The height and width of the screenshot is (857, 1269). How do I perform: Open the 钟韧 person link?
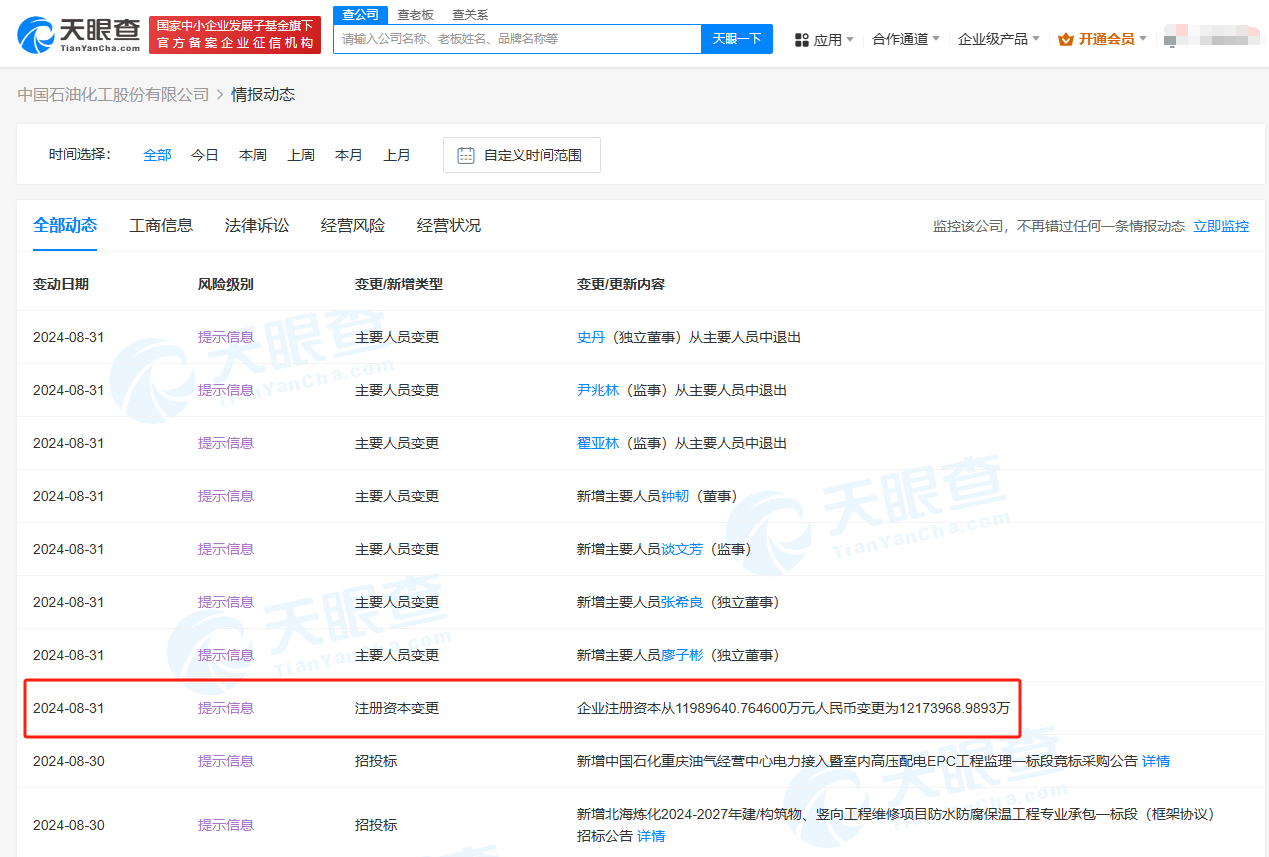(x=675, y=496)
